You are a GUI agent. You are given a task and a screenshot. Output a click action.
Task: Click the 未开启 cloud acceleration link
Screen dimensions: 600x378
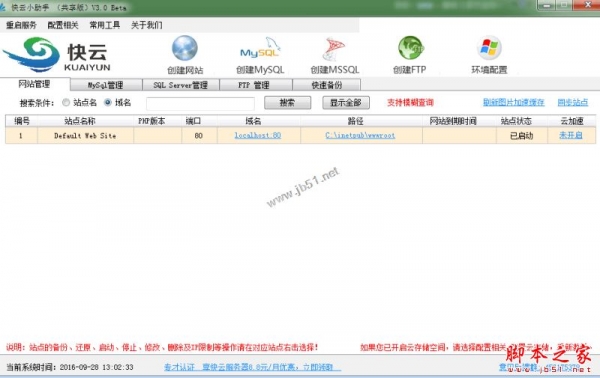pyautogui.click(x=571, y=135)
